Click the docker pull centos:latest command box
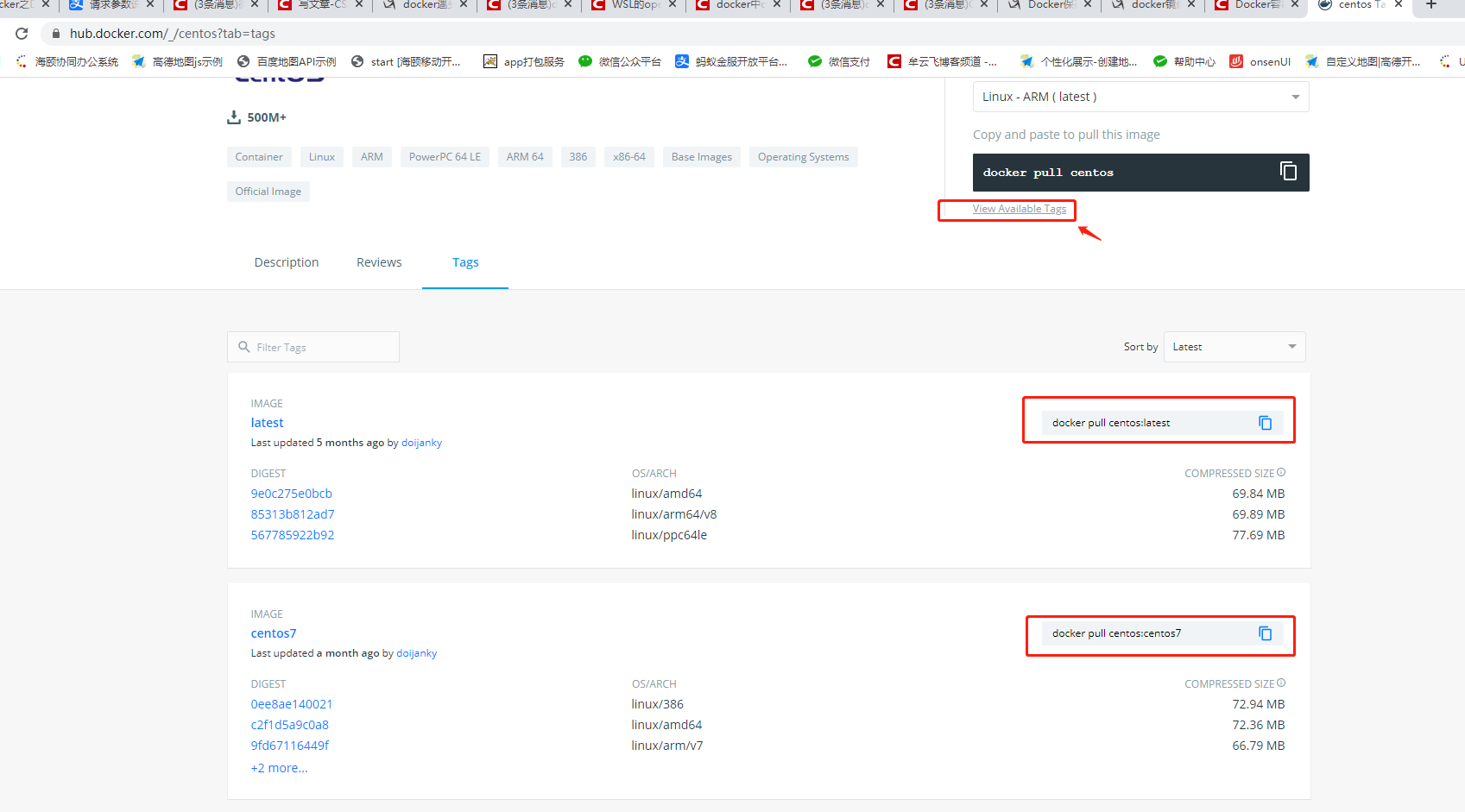This screenshot has height=812, width=1465. click(1162, 423)
